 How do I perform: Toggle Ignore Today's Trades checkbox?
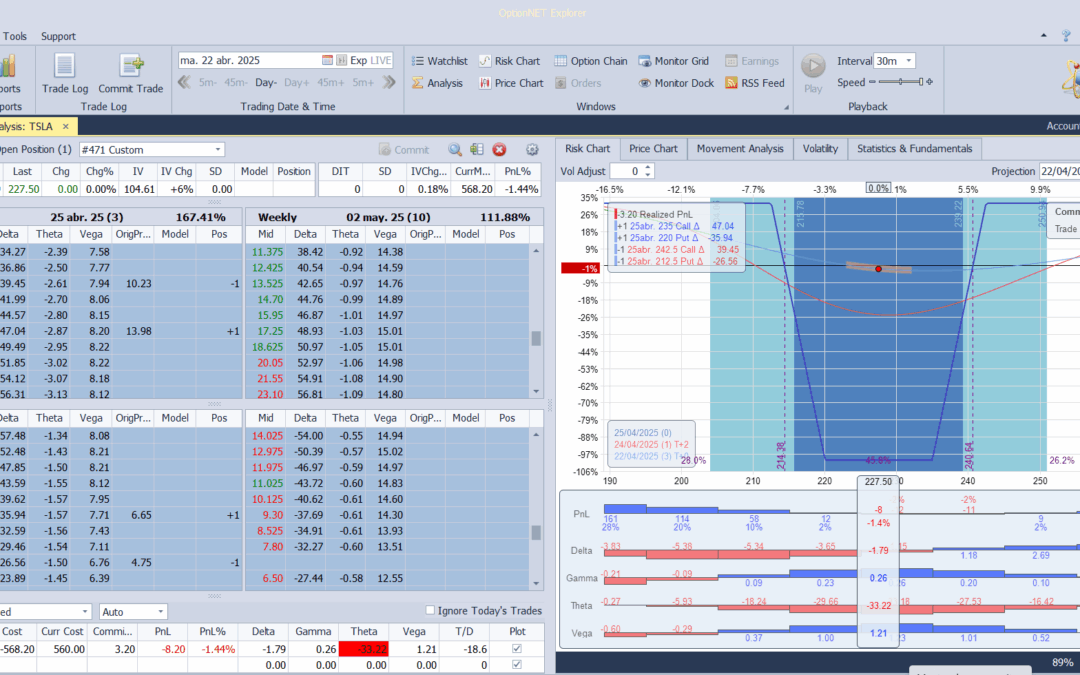click(430, 610)
